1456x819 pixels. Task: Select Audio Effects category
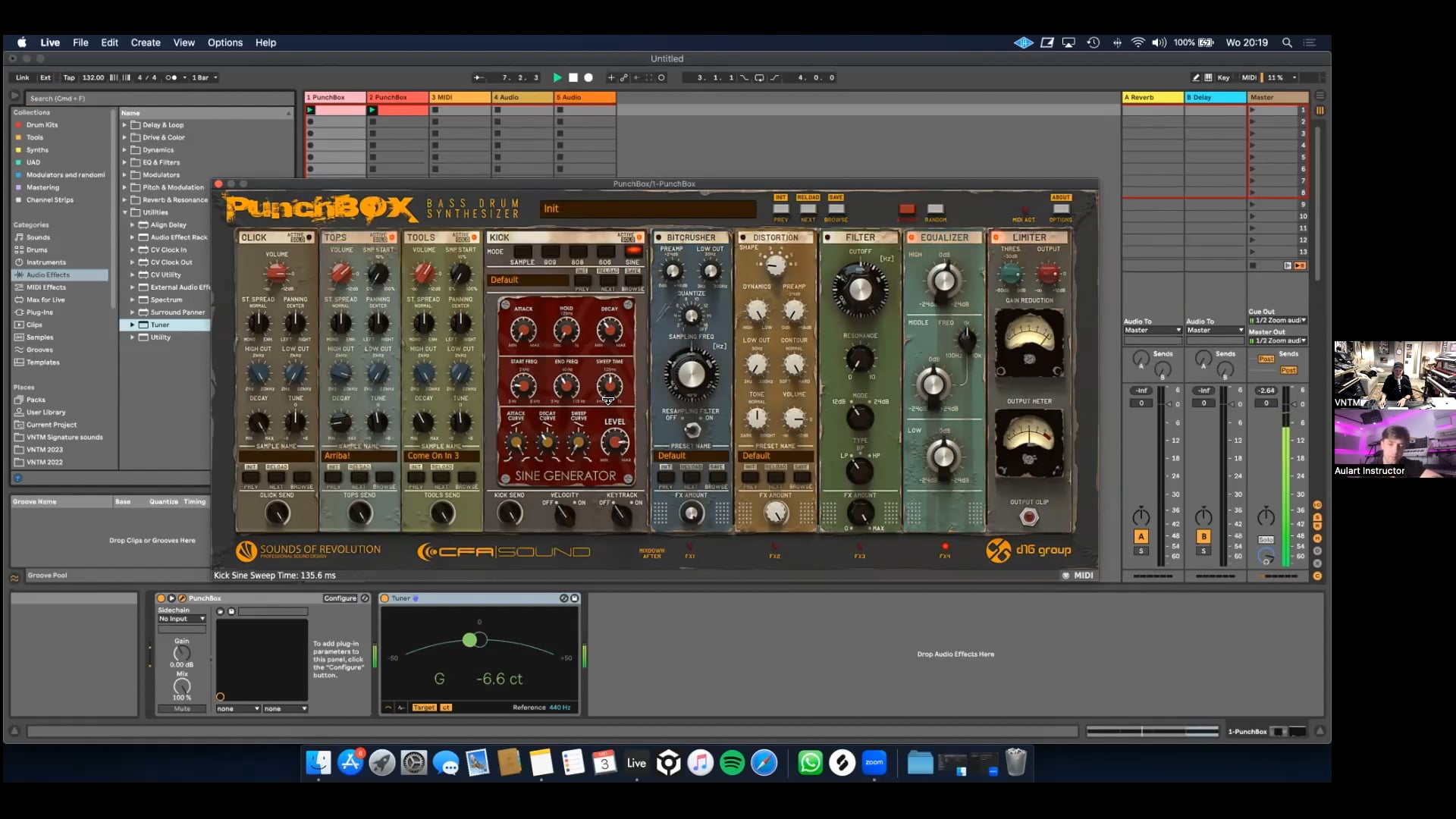pos(61,275)
